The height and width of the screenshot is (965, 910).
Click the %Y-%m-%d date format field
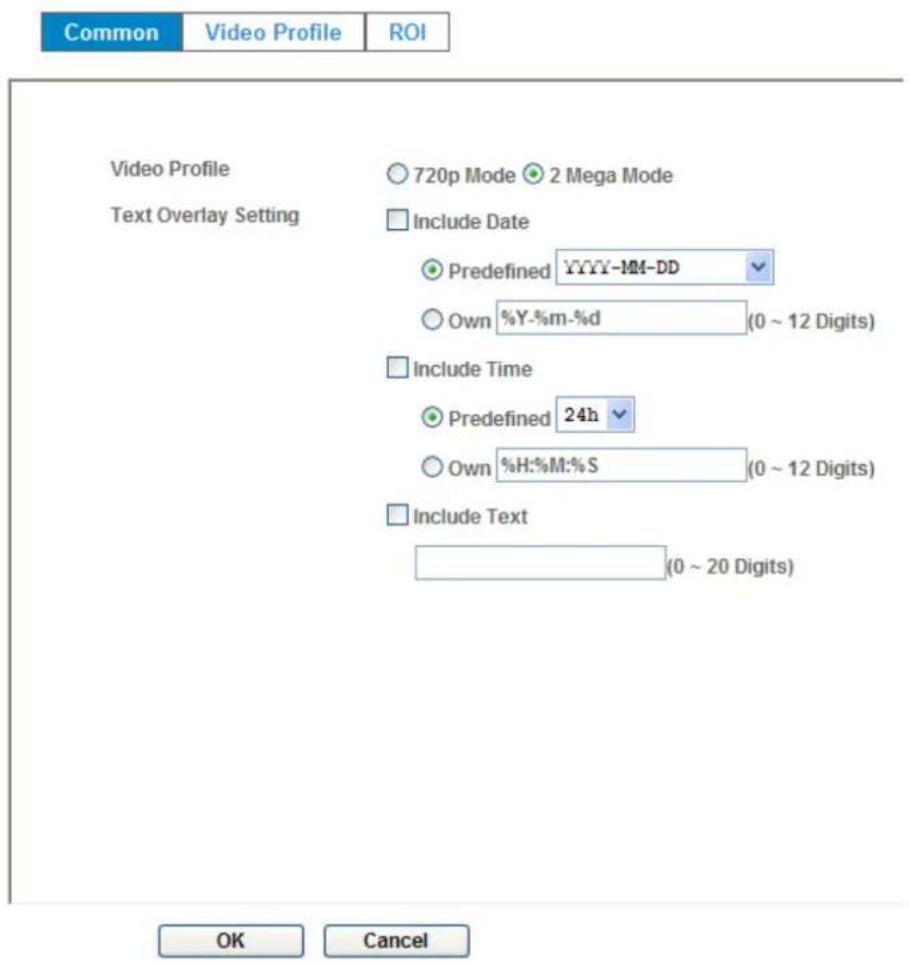click(621, 318)
